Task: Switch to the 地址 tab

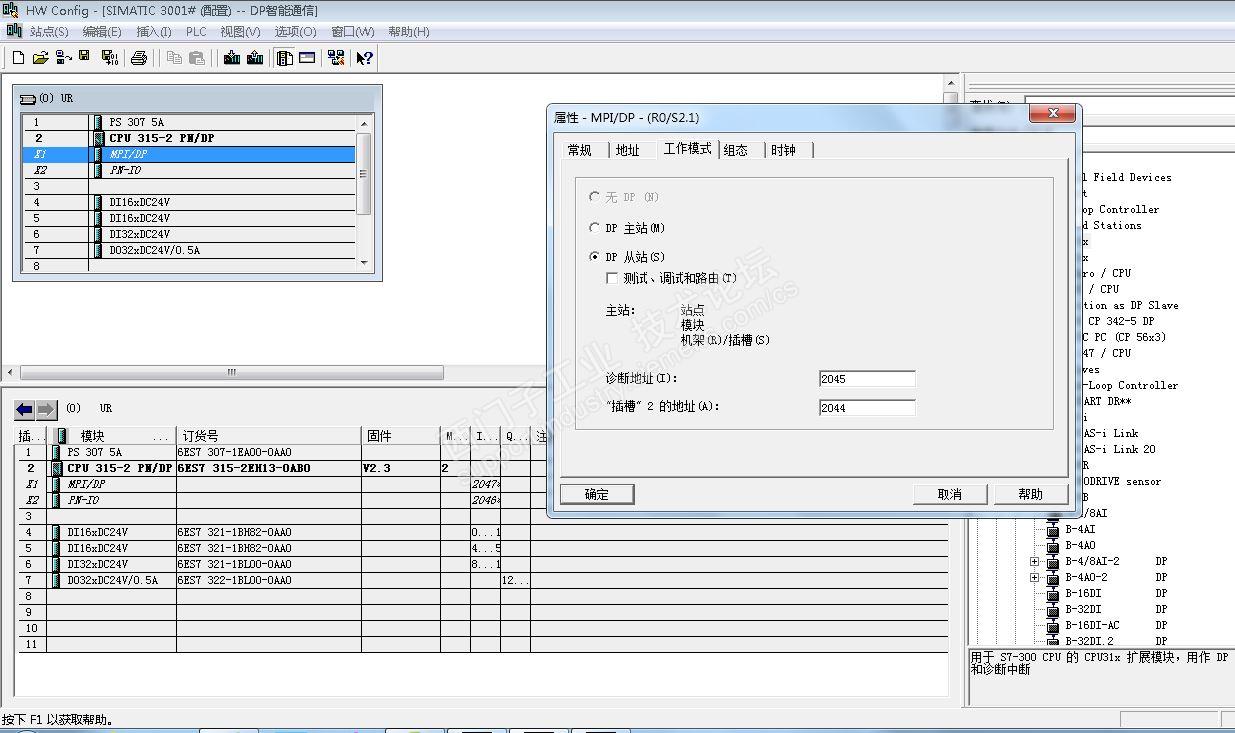Action: [x=628, y=150]
